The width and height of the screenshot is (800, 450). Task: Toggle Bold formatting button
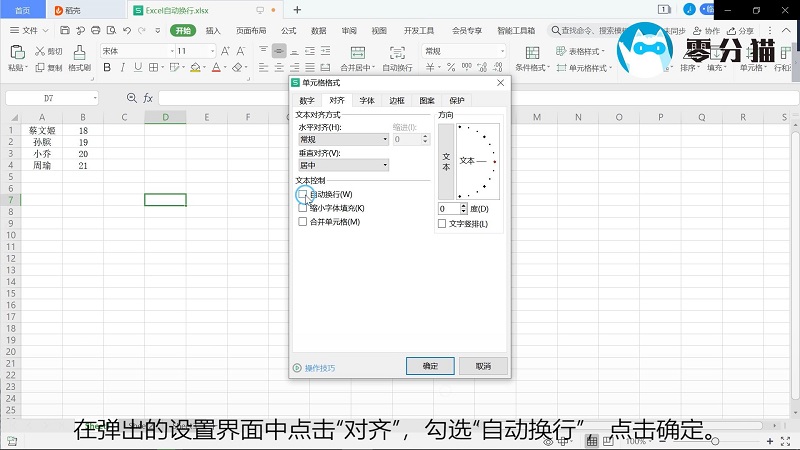click(x=107, y=68)
